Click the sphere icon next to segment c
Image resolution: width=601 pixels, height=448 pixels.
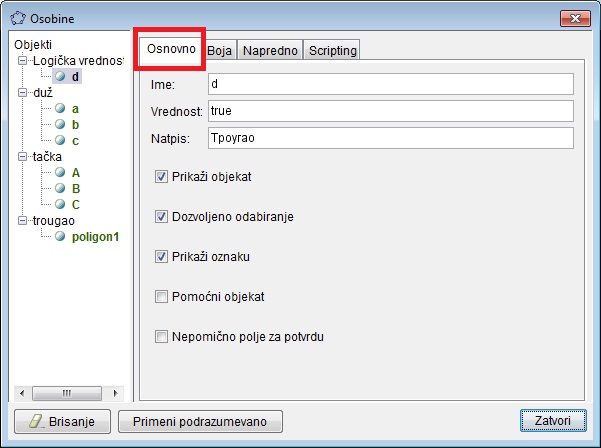pos(60,140)
